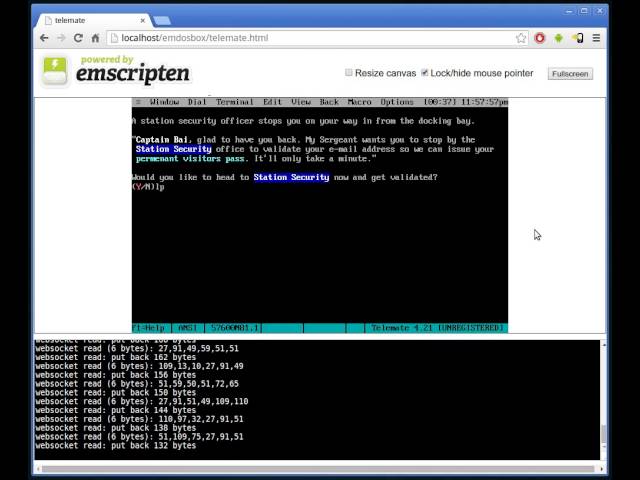640x480 pixels.
Task: Enable the Resize canvas checkbox
Action: (x=349, y=73)
